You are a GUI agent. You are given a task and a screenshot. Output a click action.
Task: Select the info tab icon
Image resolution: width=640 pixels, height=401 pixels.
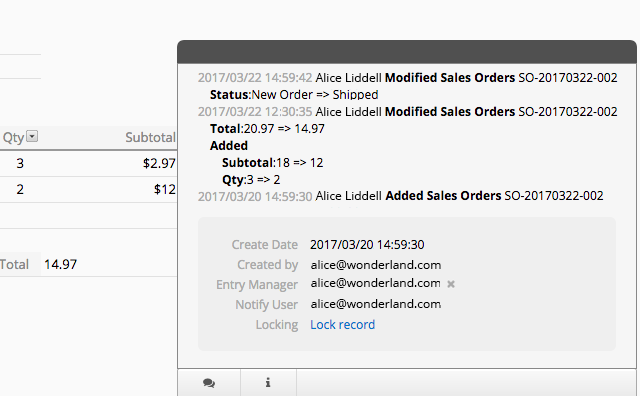click(x=268, y=383)
